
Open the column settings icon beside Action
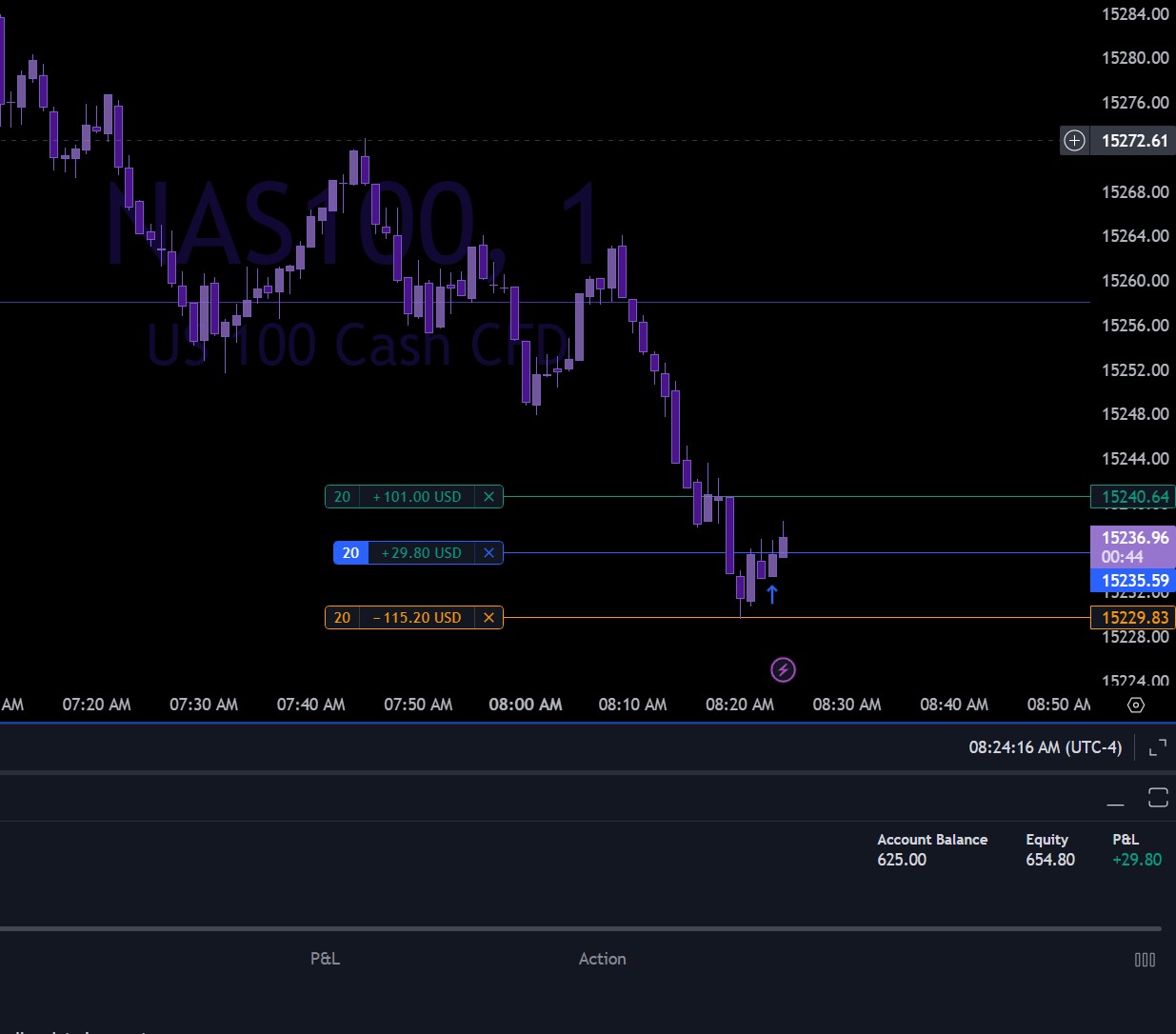pyautogui.click(x=1145, y=960)
